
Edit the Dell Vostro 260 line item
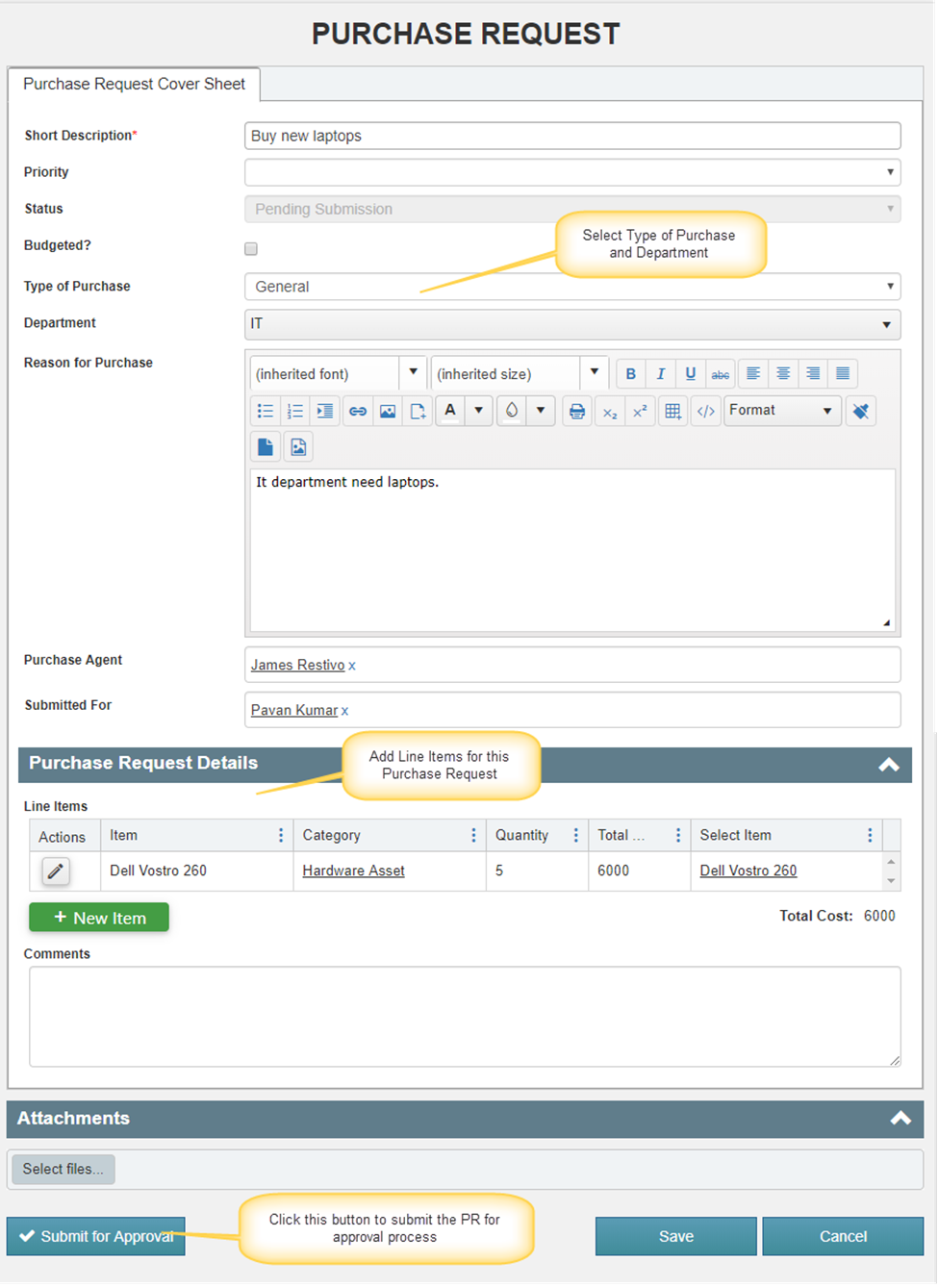(56, 871)
